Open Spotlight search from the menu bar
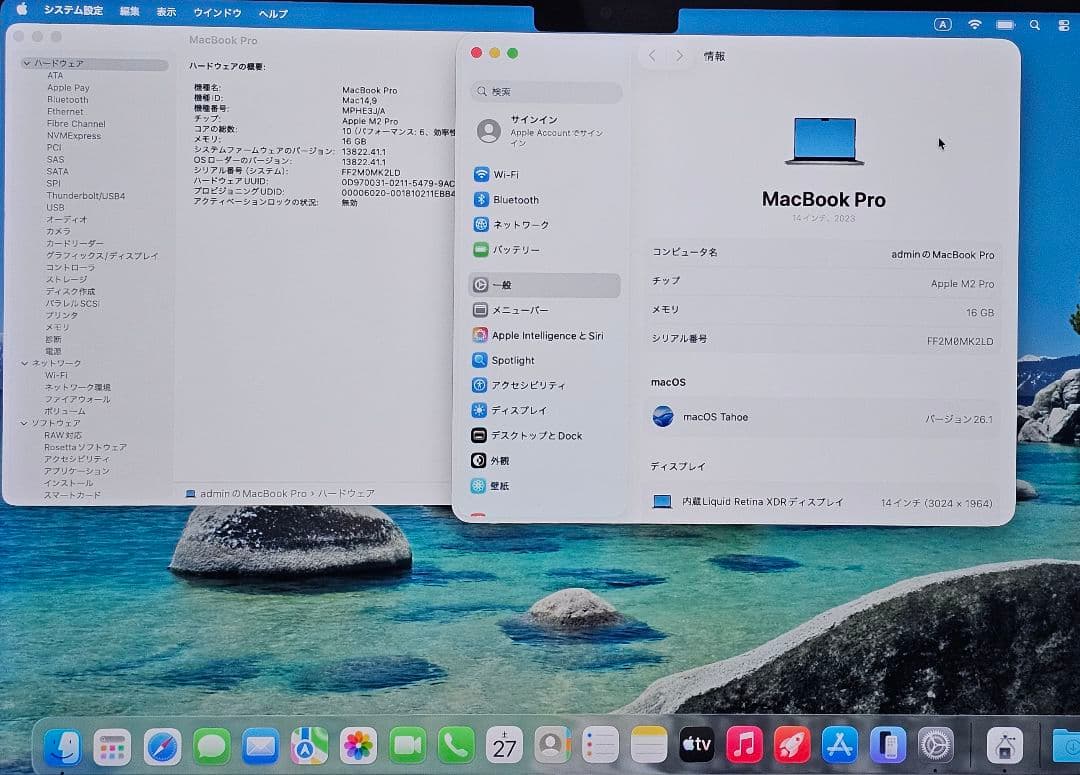1080x775 pixels. click(x=1034, y=25)
